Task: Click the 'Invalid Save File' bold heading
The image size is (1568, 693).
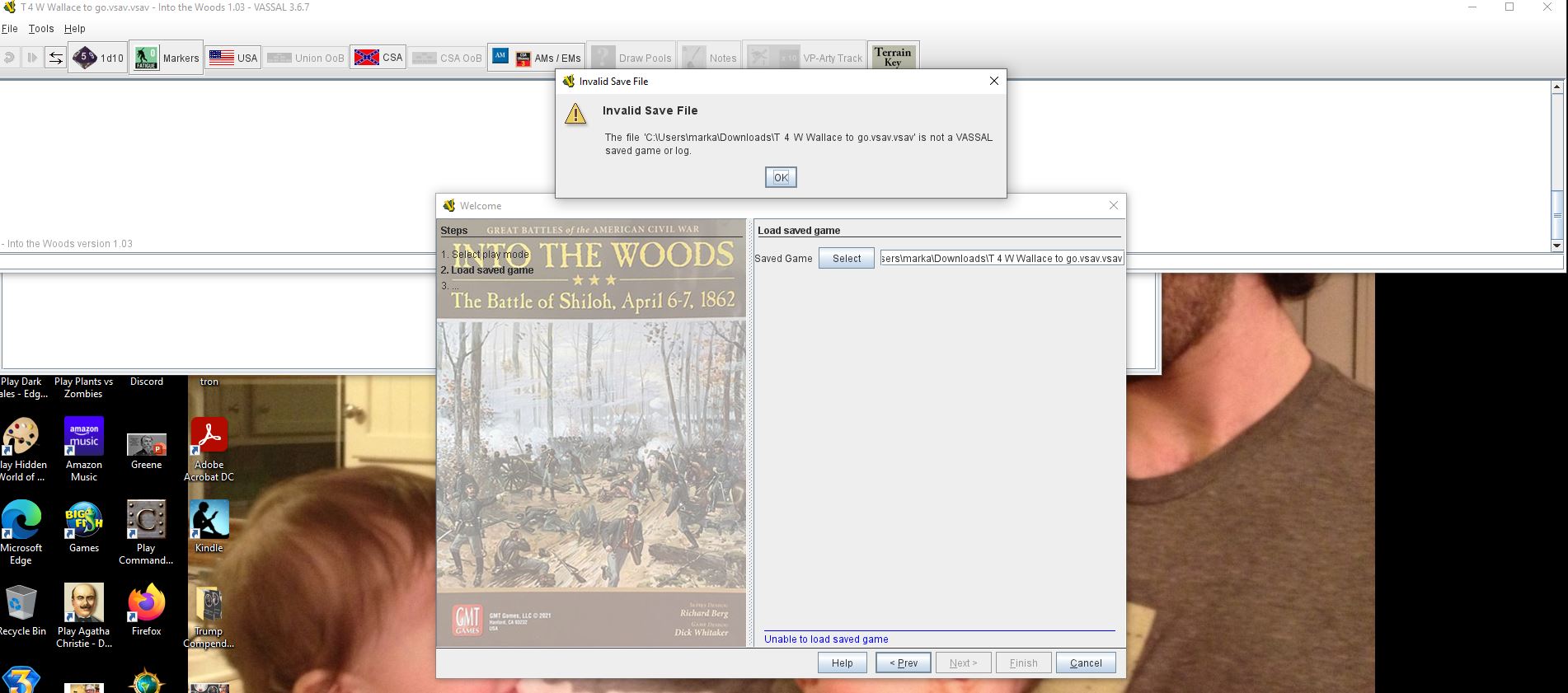Action: [650, 110]
